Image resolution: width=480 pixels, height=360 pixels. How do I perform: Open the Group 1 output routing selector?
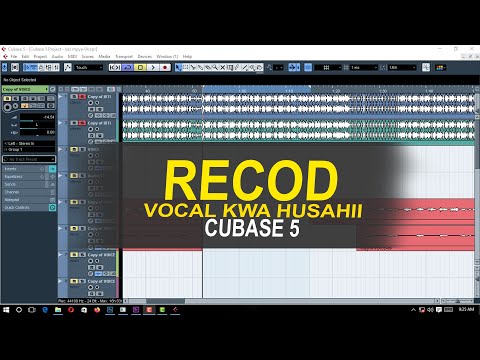coord(29,150)
